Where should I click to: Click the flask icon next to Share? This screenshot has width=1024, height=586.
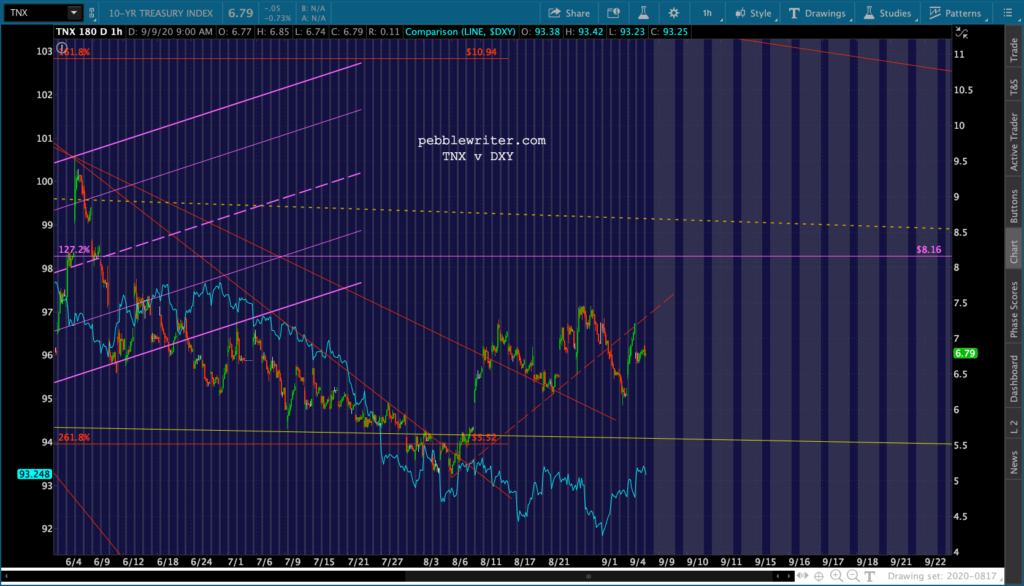(x=643, y=13)
